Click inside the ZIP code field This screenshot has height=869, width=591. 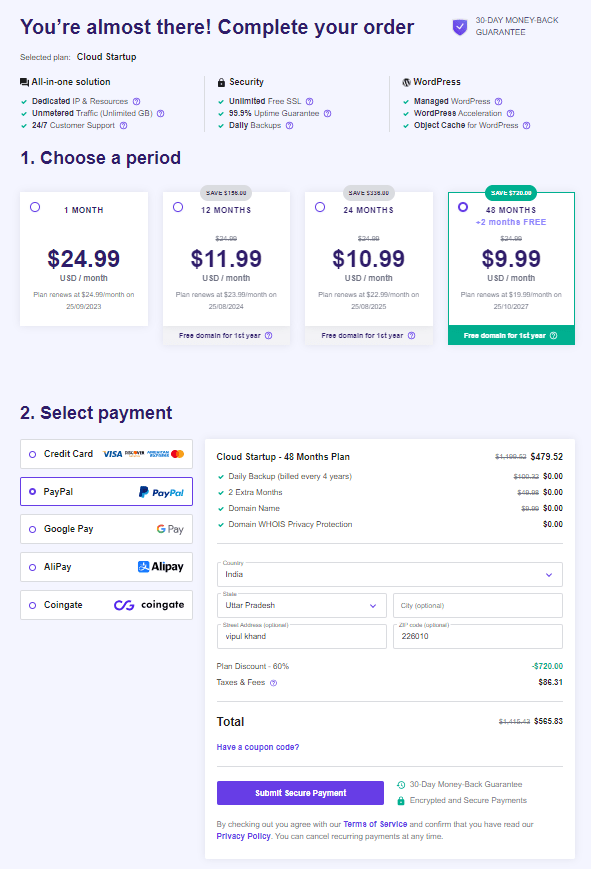(x=477, y=637)
